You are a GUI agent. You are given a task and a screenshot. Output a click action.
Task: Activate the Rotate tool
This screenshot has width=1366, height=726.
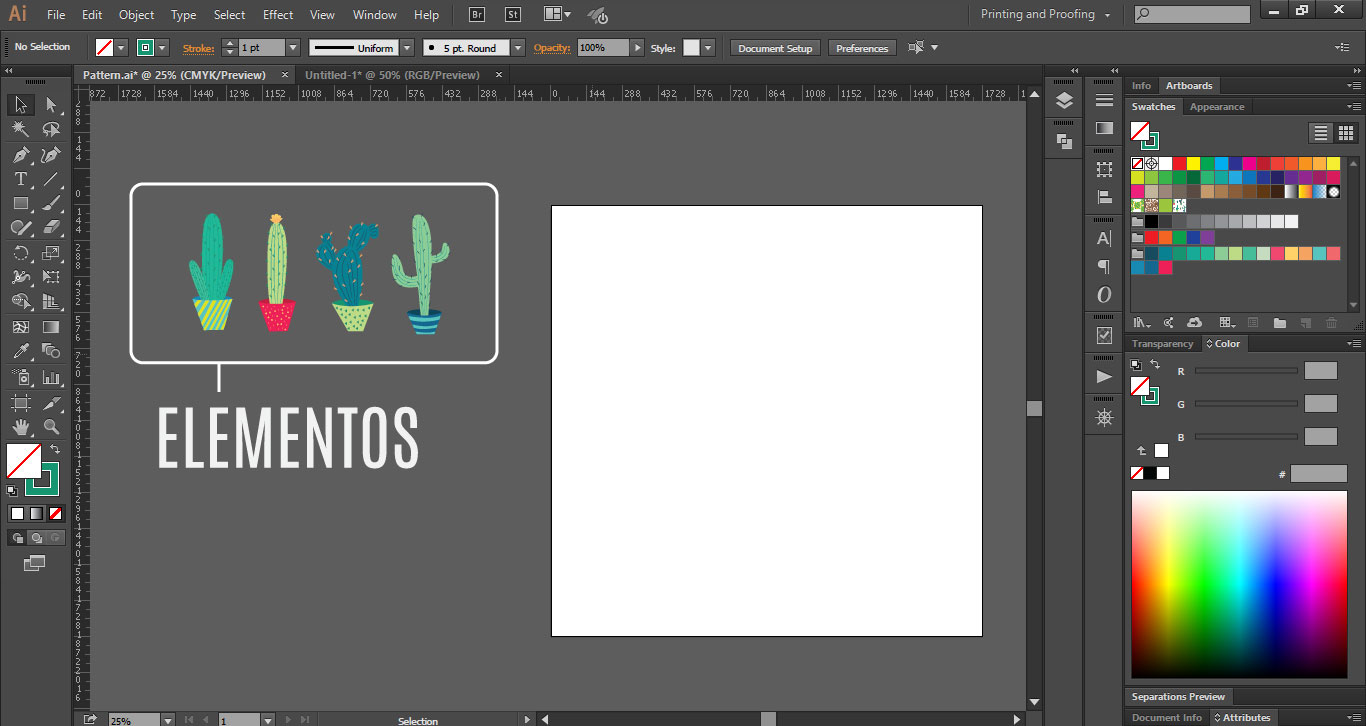click(x=21, y=253)
